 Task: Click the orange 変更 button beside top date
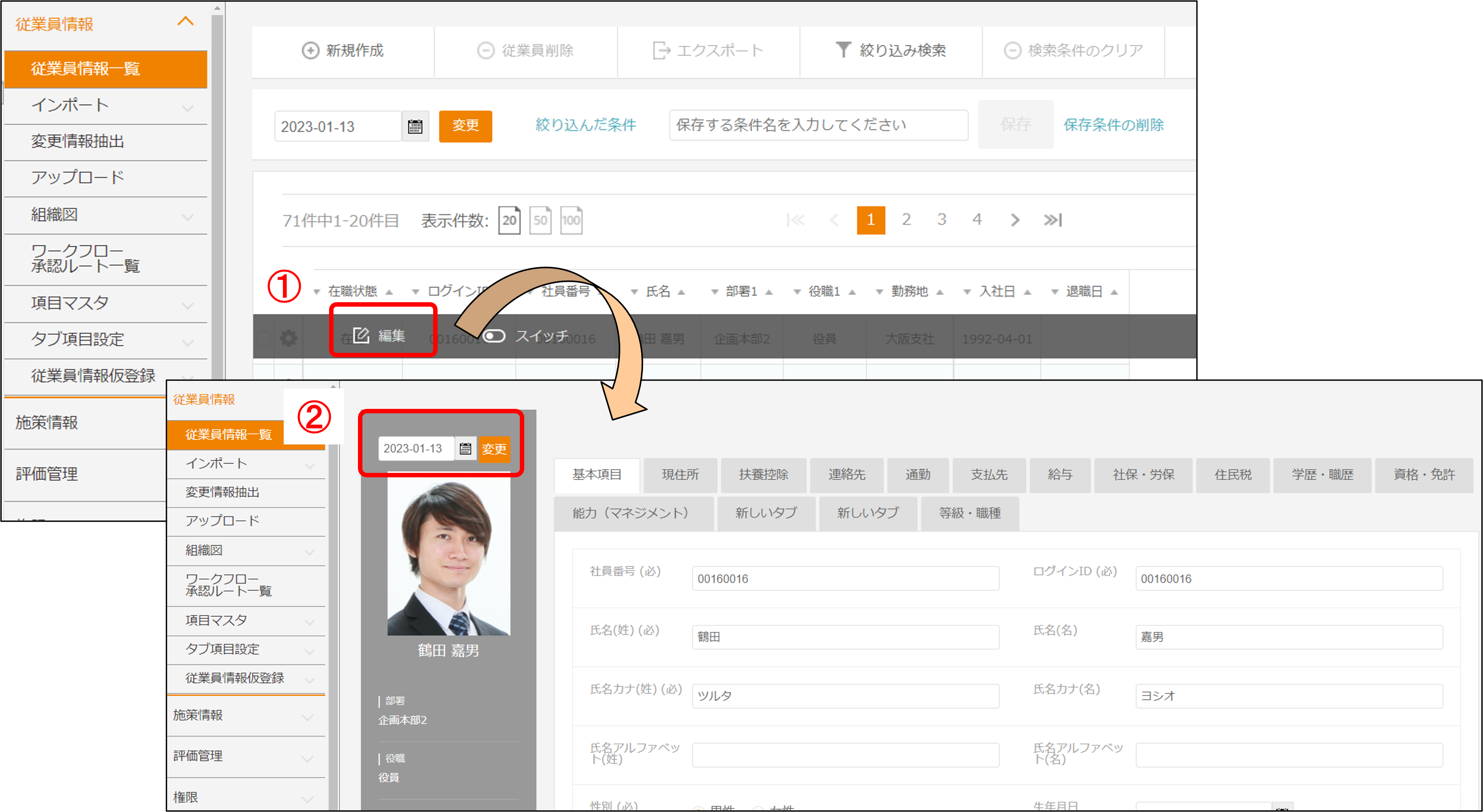coord(465,125)
